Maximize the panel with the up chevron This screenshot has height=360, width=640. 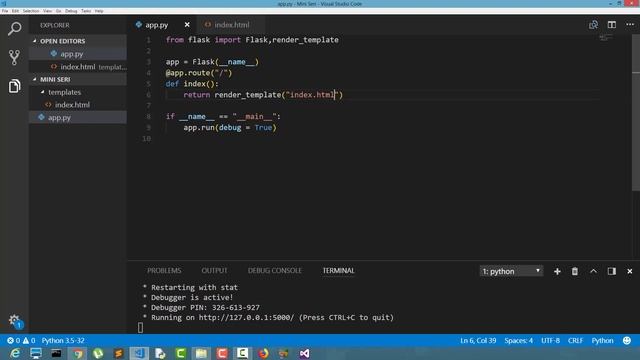coord(593,271)
